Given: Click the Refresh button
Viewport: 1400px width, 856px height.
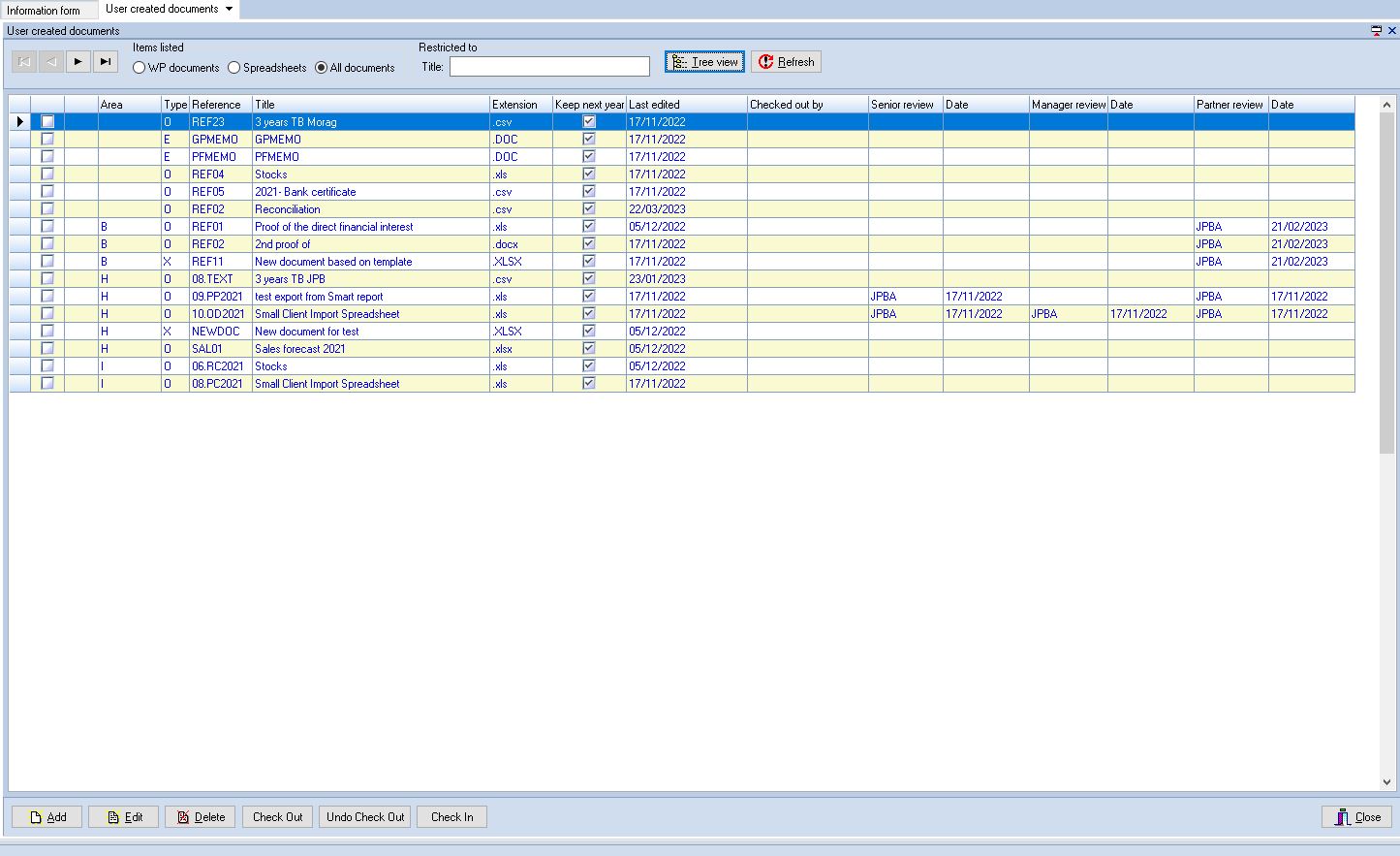Looking at the screenshot, I should (x=786, y=62).
